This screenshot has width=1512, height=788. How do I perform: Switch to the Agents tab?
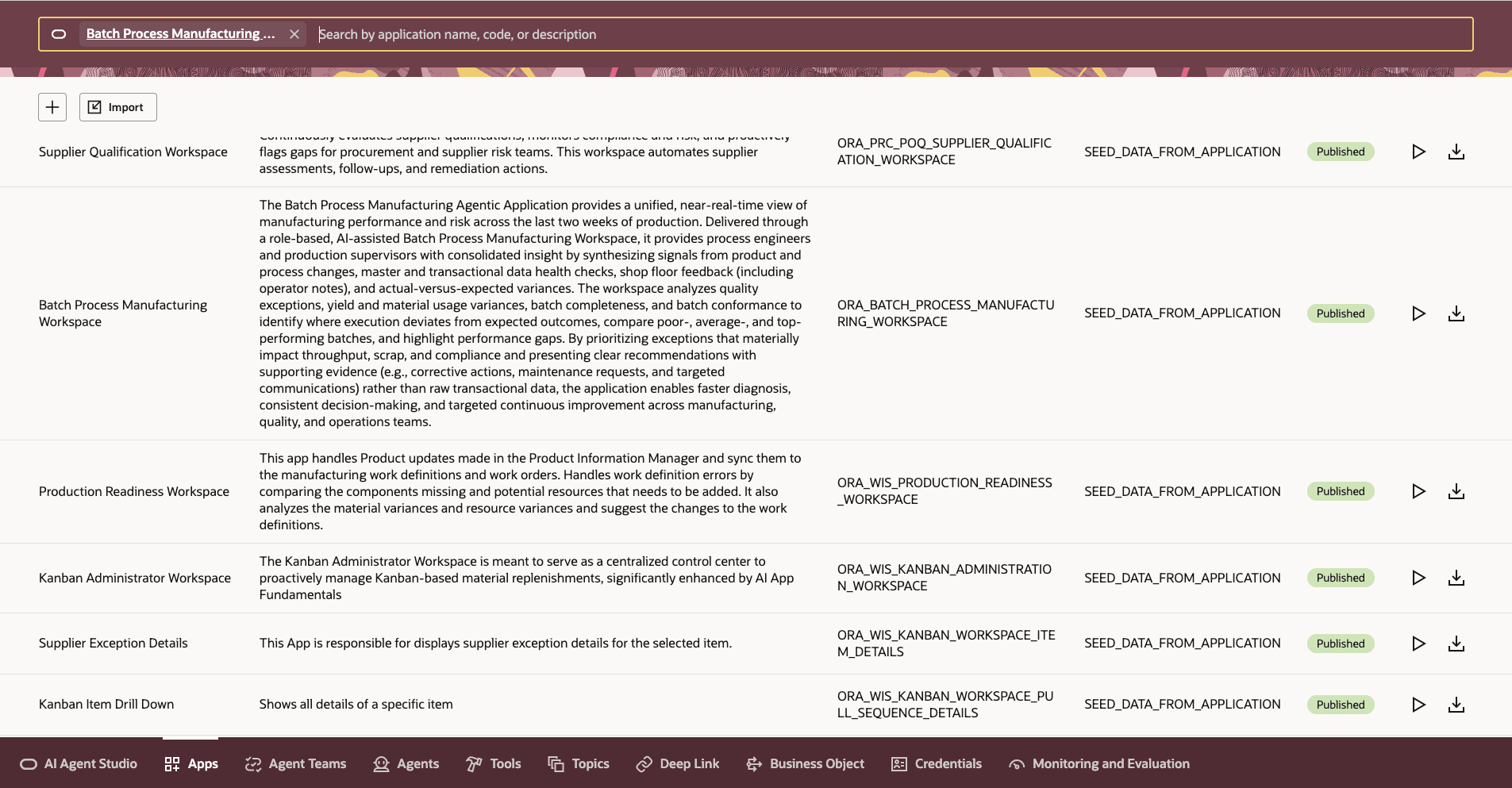406,763
